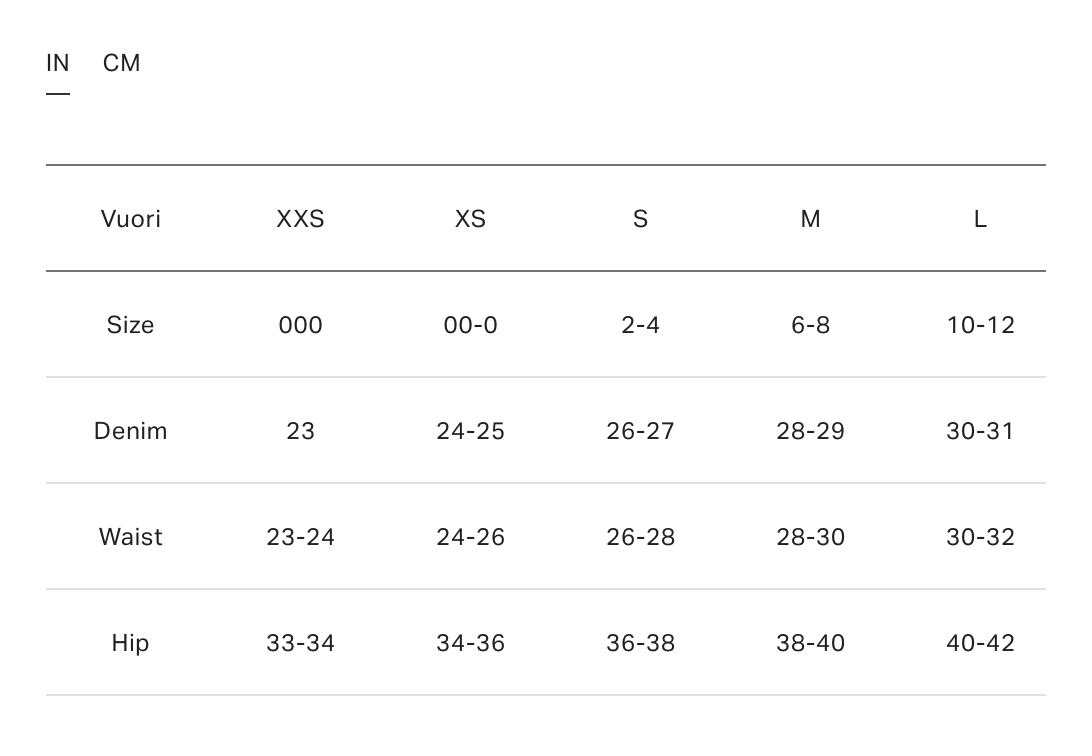Click the M size column header

(811, 219)
